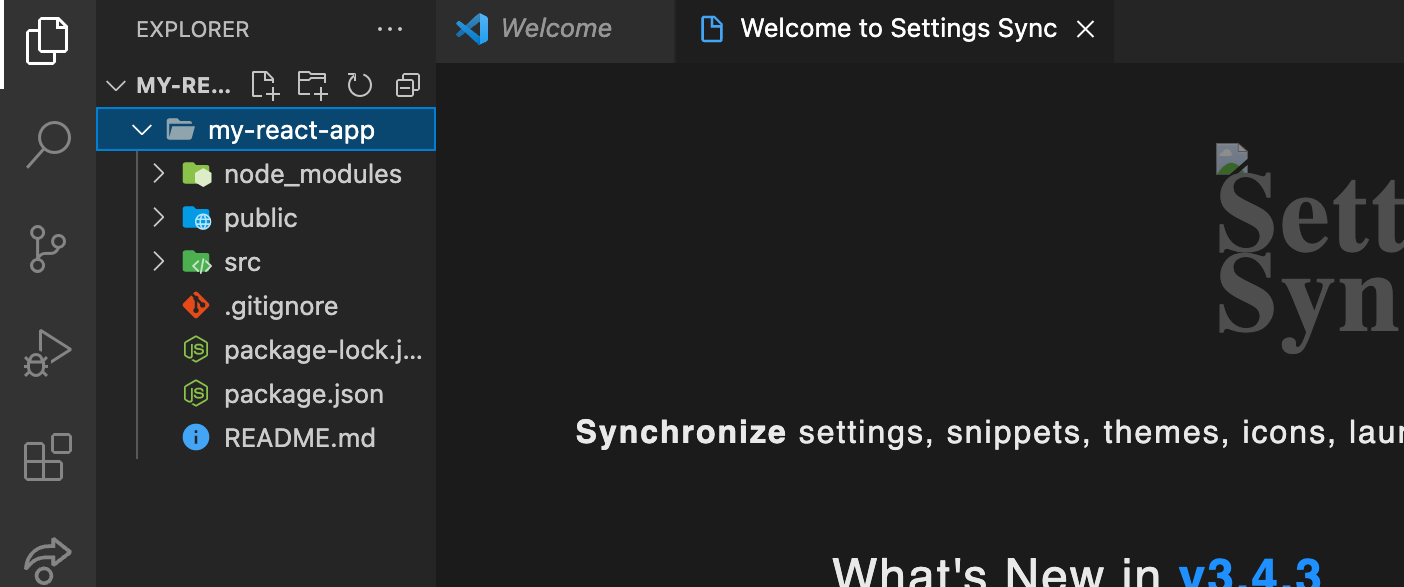Open the Source Control view
The width and height of the screenshot is (1404, 587).
(47, 249)
